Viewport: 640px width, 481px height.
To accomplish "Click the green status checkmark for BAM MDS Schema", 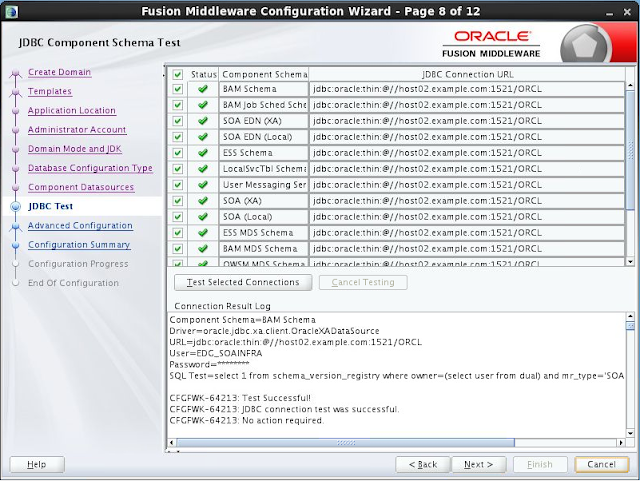I will (203, 249).
